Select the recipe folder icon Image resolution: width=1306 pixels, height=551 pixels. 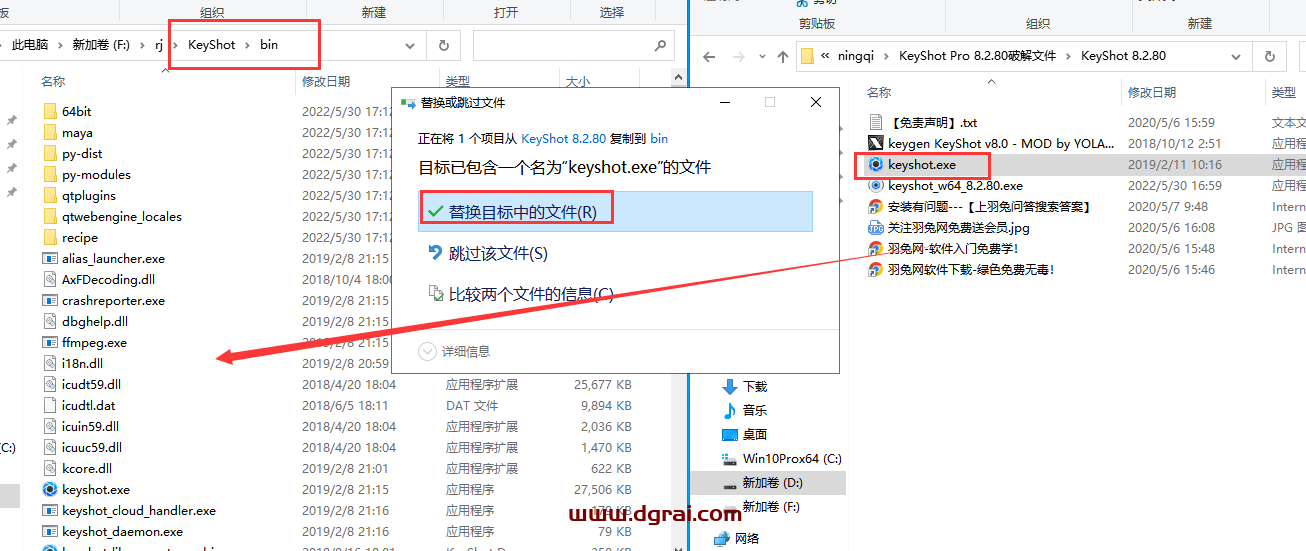[x=50, y=237]
